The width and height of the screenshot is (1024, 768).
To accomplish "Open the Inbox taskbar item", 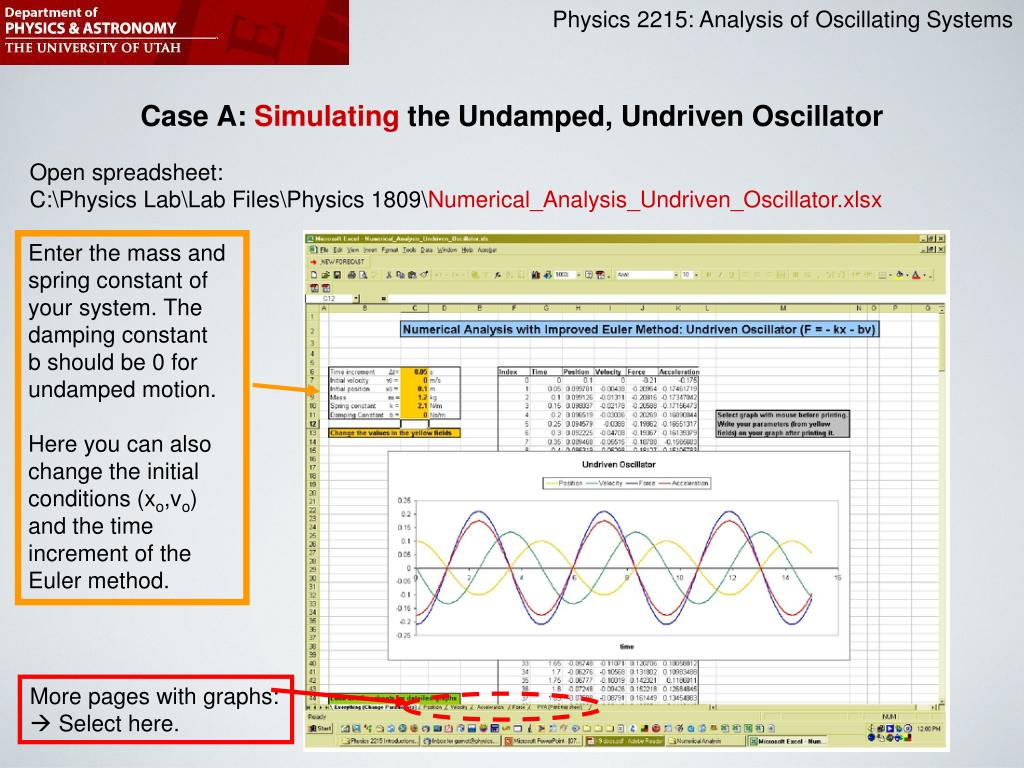I will (460, 741).
